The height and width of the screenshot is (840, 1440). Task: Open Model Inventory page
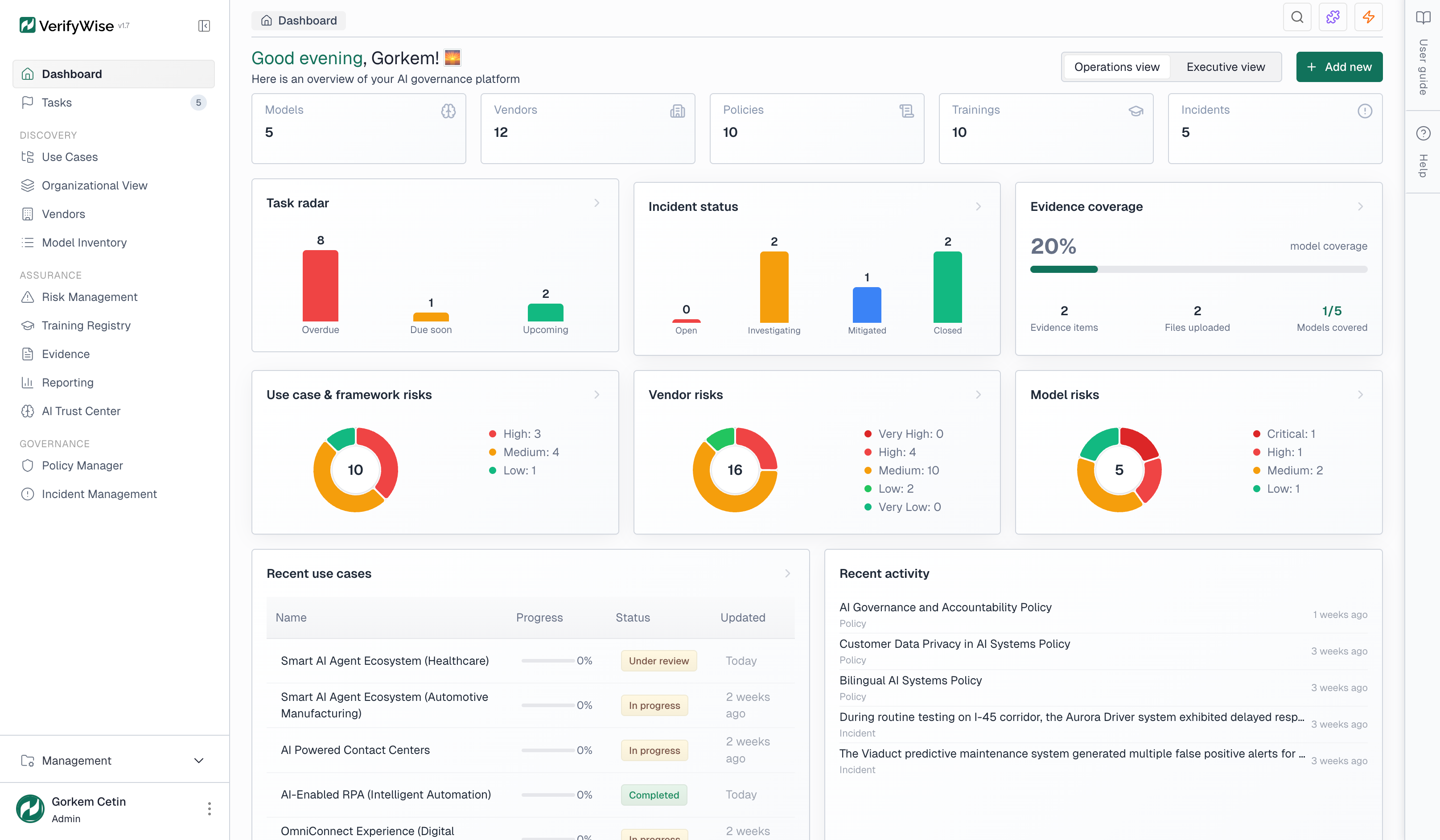tap(114, 242)
